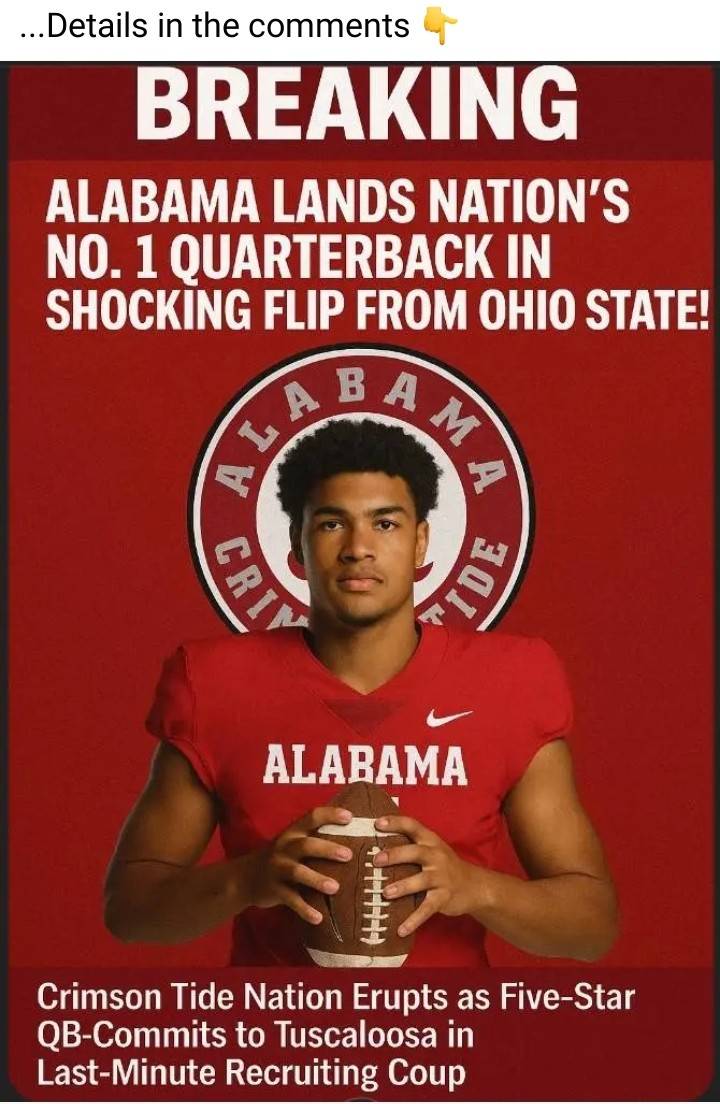Screen dimensions: 720x1104
Task: Click the word "comments" in post caption
Action: click(328, 27)
